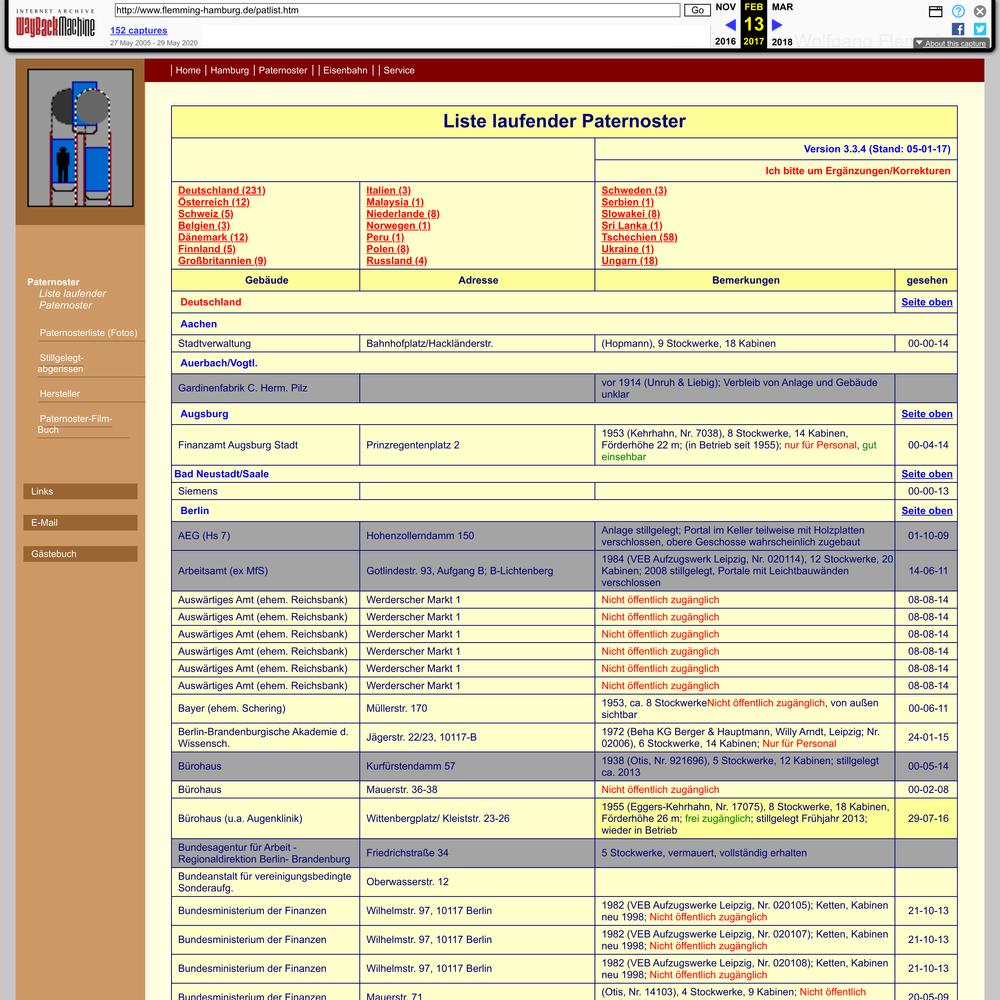Jump to Niederlande (8) list
This screenshot has width=1000, height=1000.
[402, 214]
